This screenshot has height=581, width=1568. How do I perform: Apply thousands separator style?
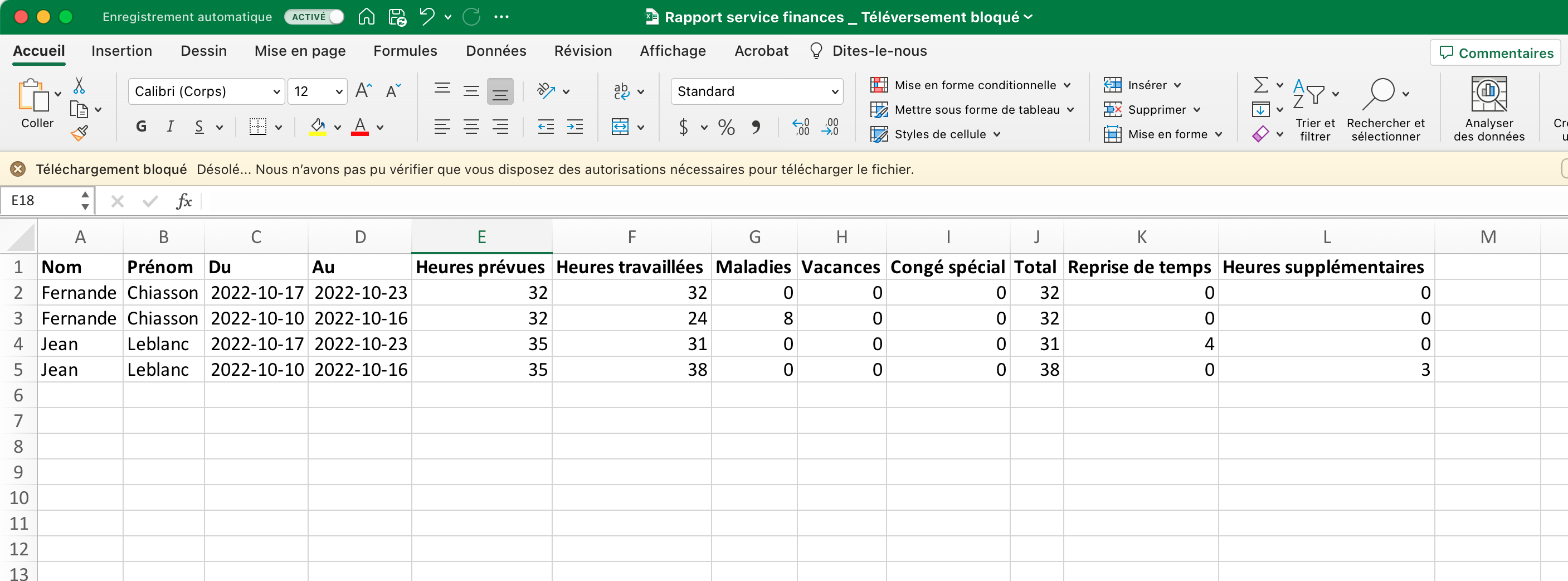[756, 127]
